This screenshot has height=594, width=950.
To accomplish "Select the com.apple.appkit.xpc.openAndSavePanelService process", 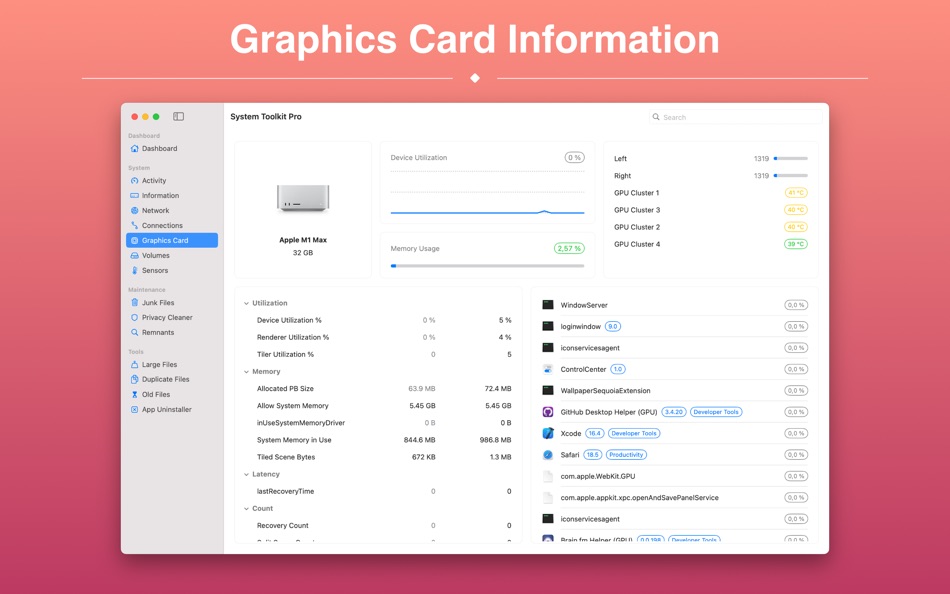I will [674, 498].
